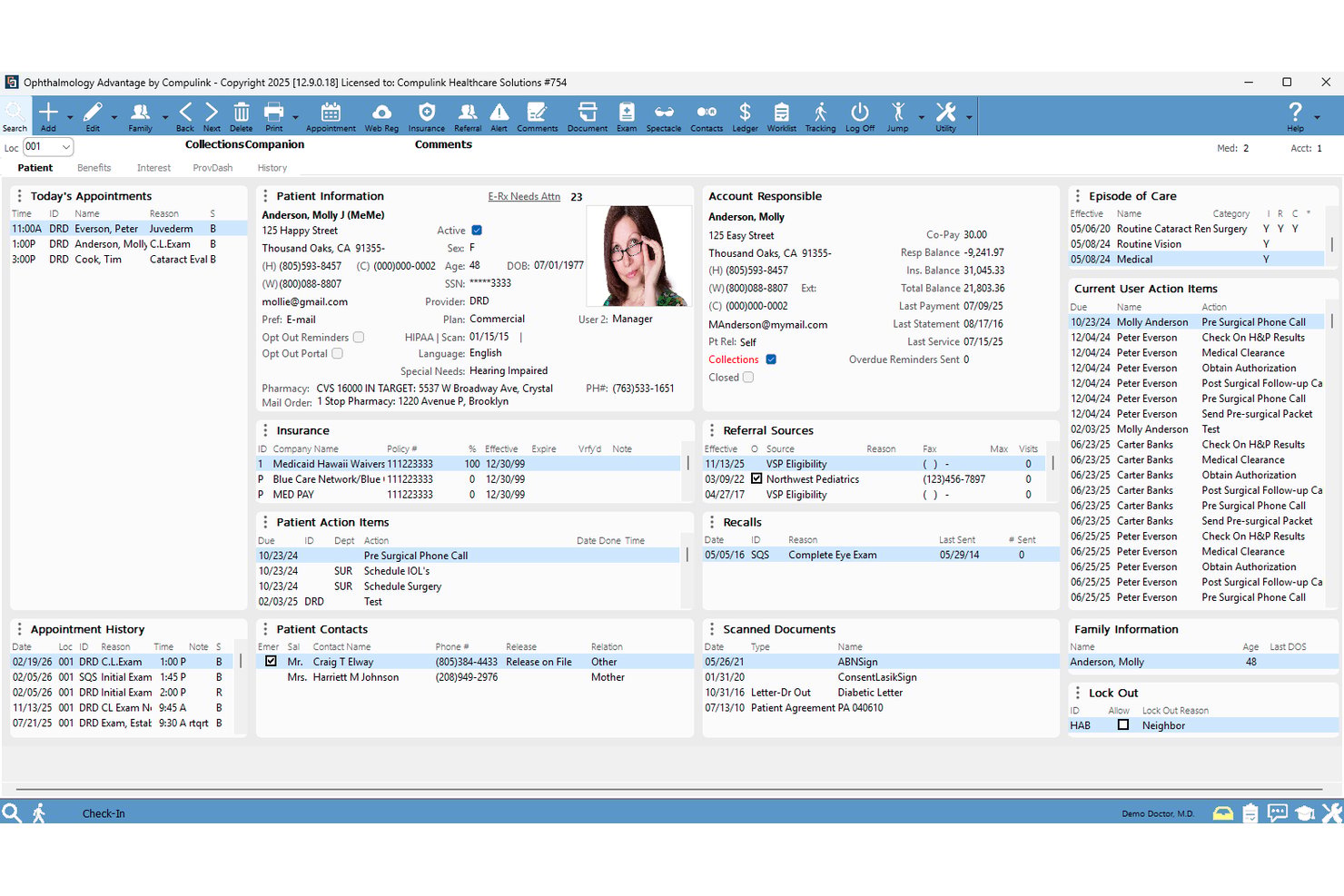Viewport: 1344px width, 896px height.
Task: Click CollectionsCompanion label
Action: [x=244, y=144]
